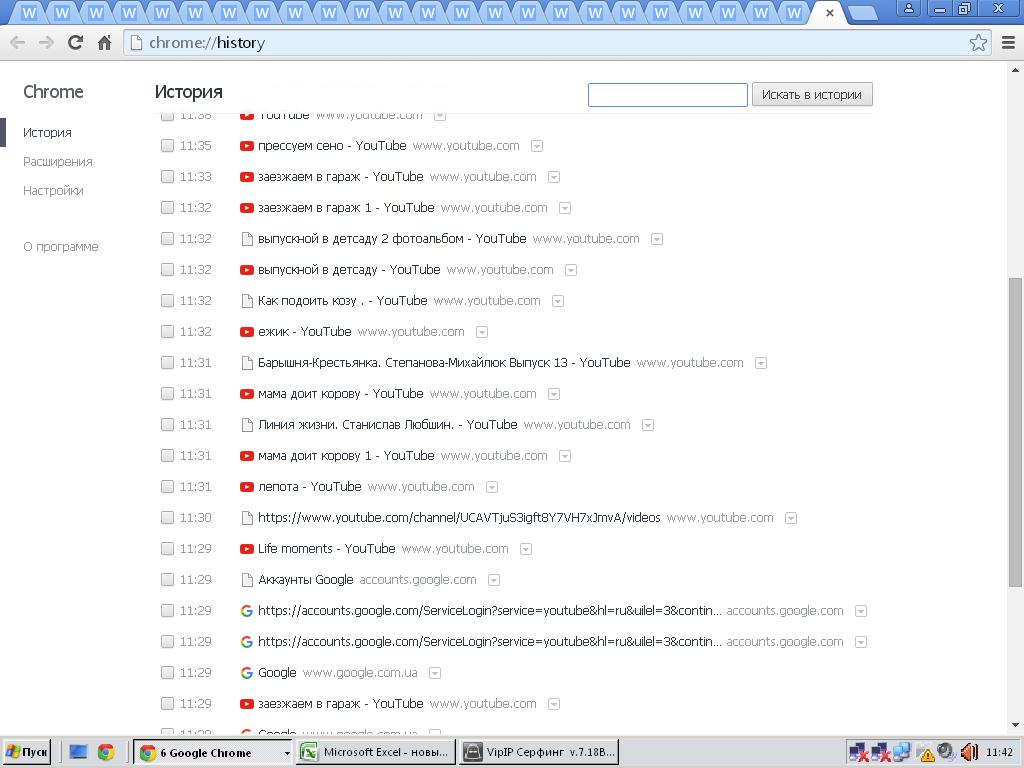Screen dimensions: 1024x768
Task: Click the scrollbar down arrow
Action: pos(1015,725)
